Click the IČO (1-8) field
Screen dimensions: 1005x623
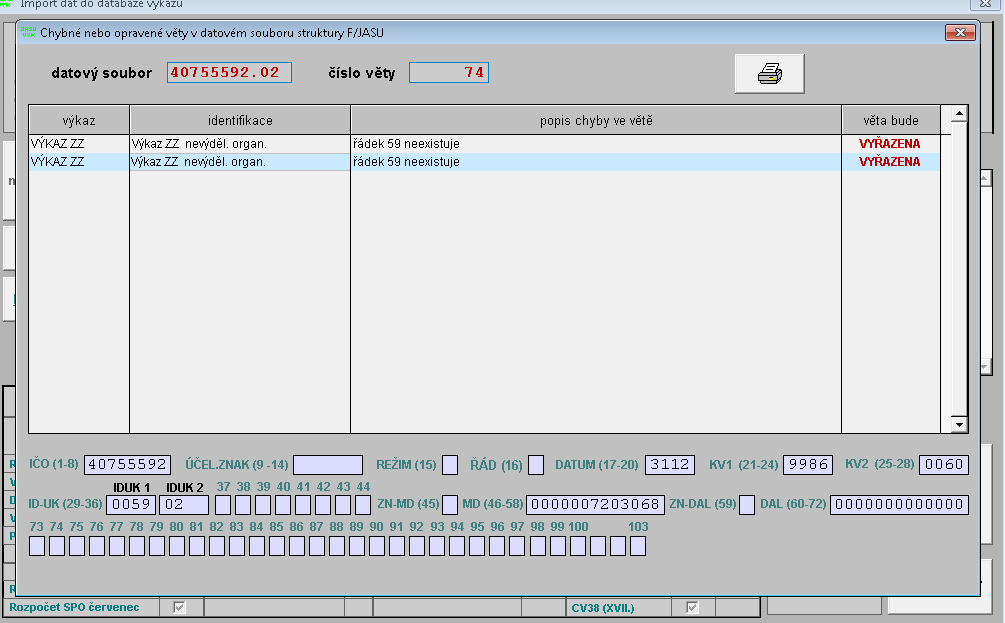click(x=128, y=465)
